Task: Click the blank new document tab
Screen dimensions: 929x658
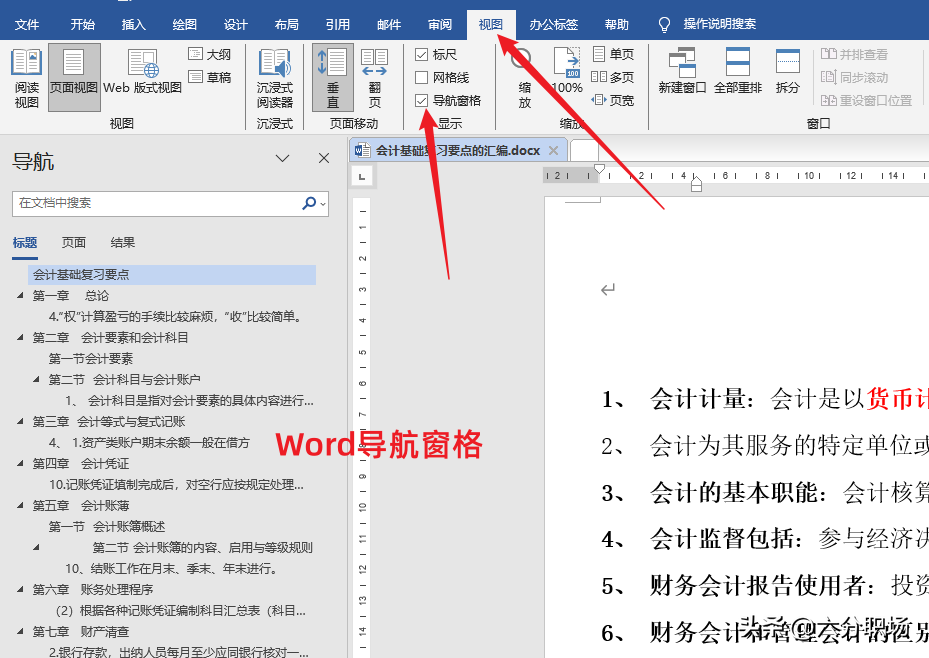Action: [584, 150]
